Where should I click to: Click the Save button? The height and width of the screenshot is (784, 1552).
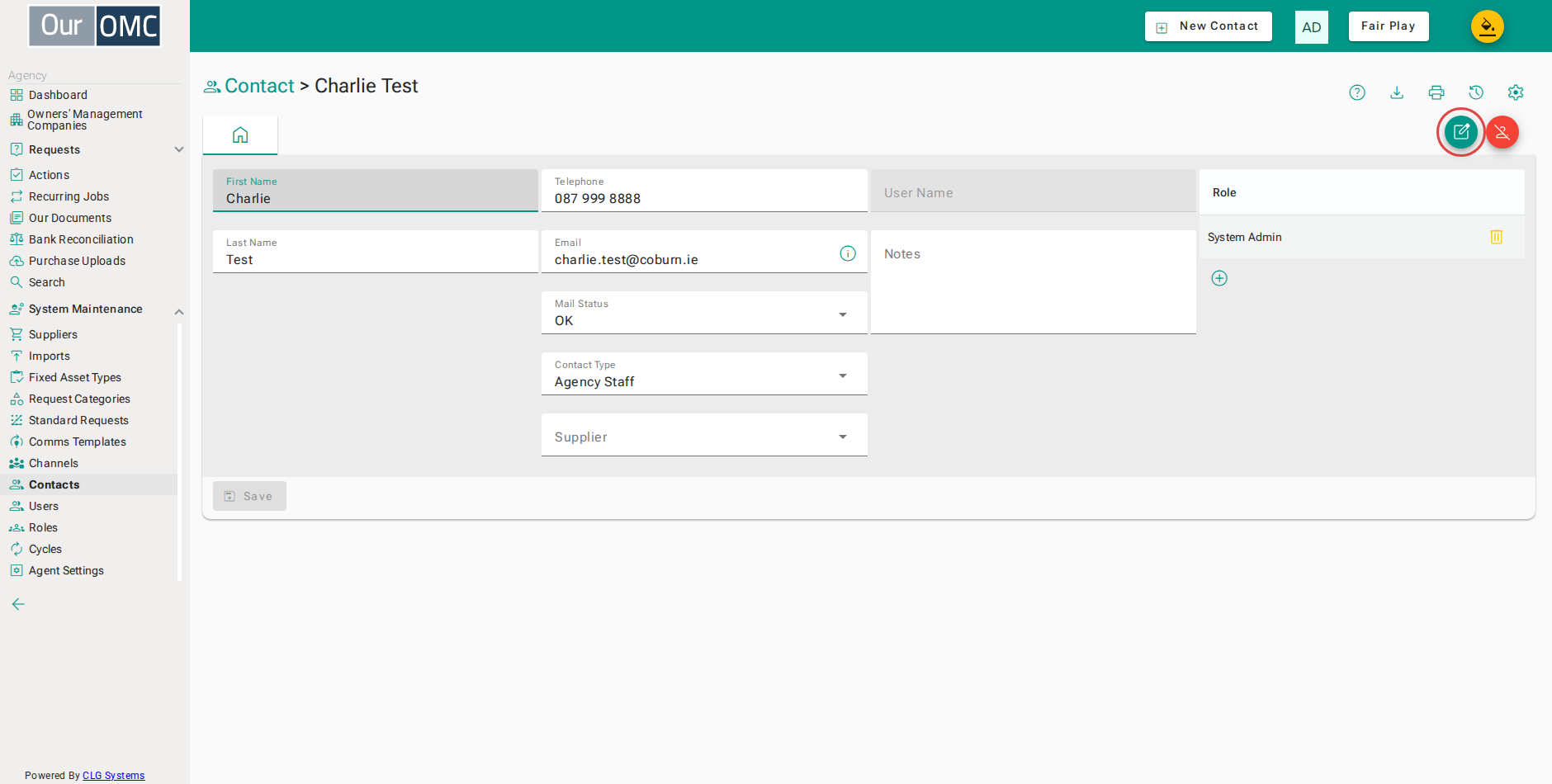[x=249, y=496]
